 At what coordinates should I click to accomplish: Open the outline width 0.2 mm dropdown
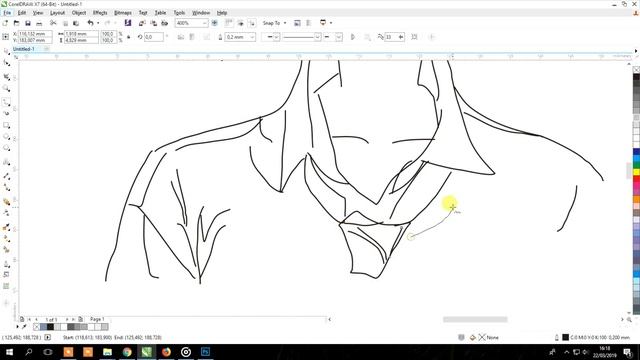click(x=252, y=37)
